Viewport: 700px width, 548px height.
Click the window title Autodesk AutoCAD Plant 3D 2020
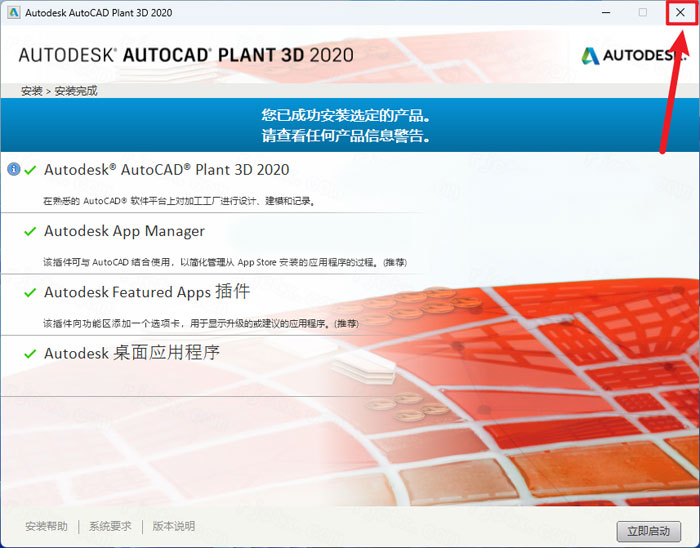pyautogui.click(x=99, y=13)
